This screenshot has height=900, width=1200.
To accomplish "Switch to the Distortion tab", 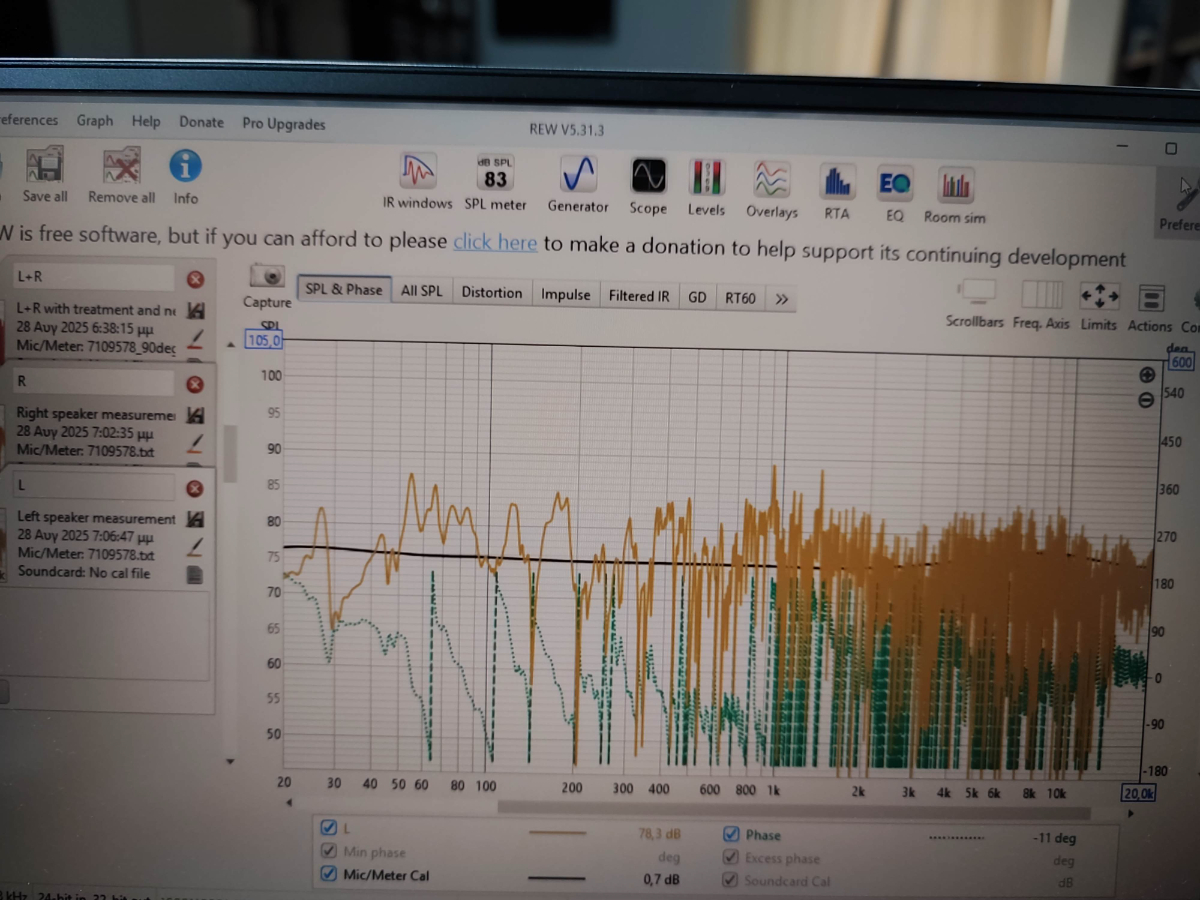I will 491,293.
